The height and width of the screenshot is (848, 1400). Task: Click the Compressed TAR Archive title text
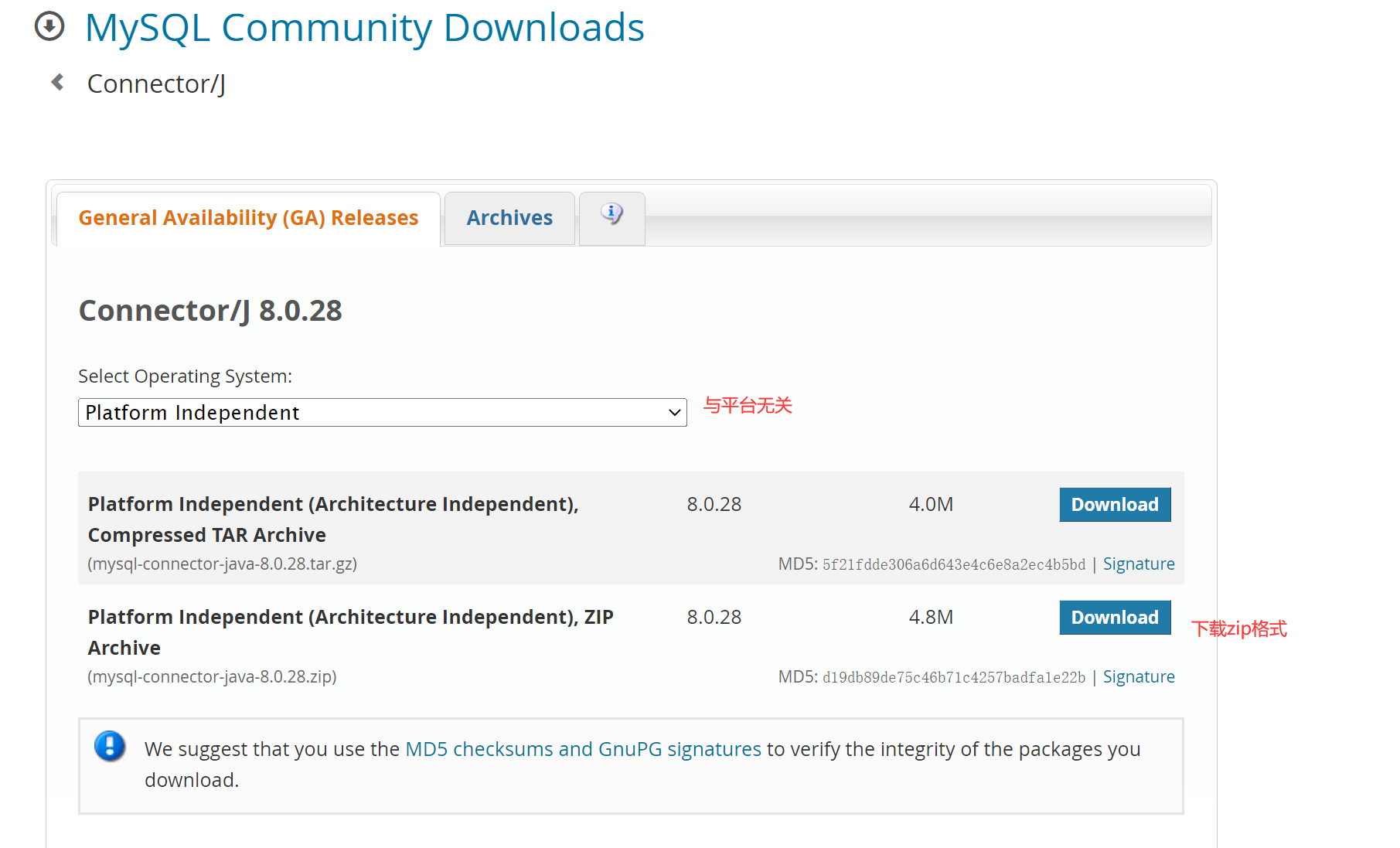[333, 519]
